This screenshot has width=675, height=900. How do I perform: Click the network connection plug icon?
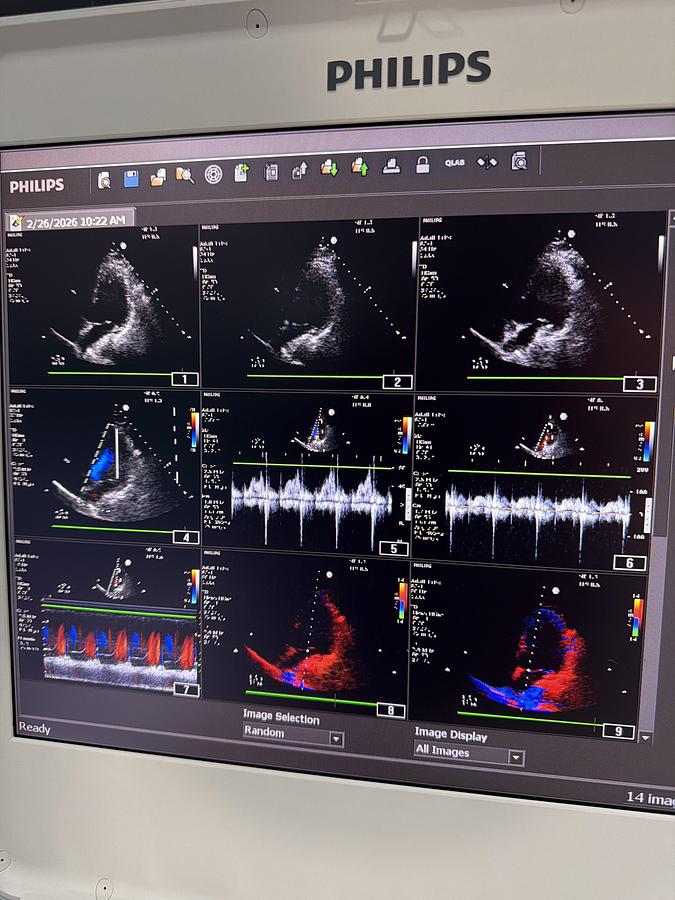tap(487, 162)
